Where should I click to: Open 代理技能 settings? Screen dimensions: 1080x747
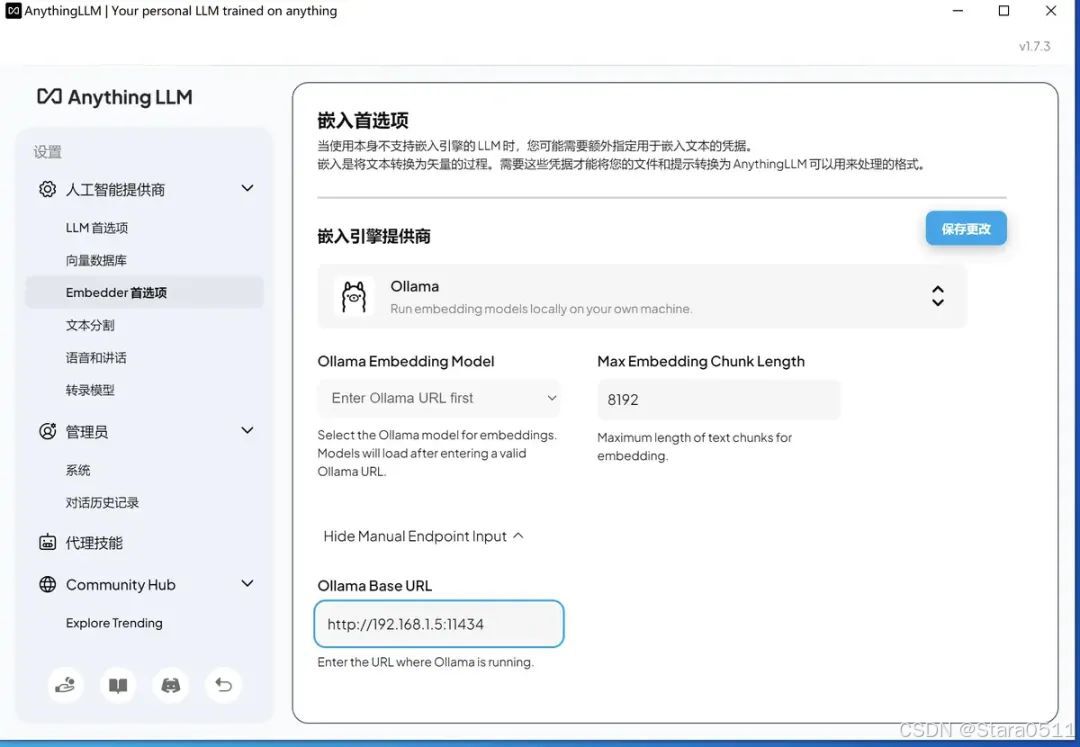(x=94, y=543)
